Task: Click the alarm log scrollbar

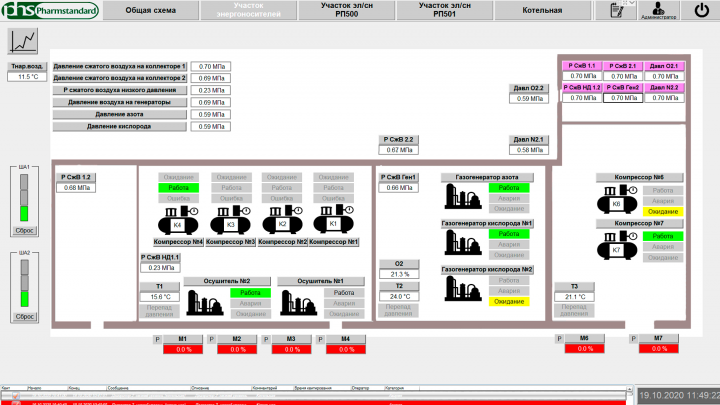Action: pyautogui.click(x=630, y=395)
